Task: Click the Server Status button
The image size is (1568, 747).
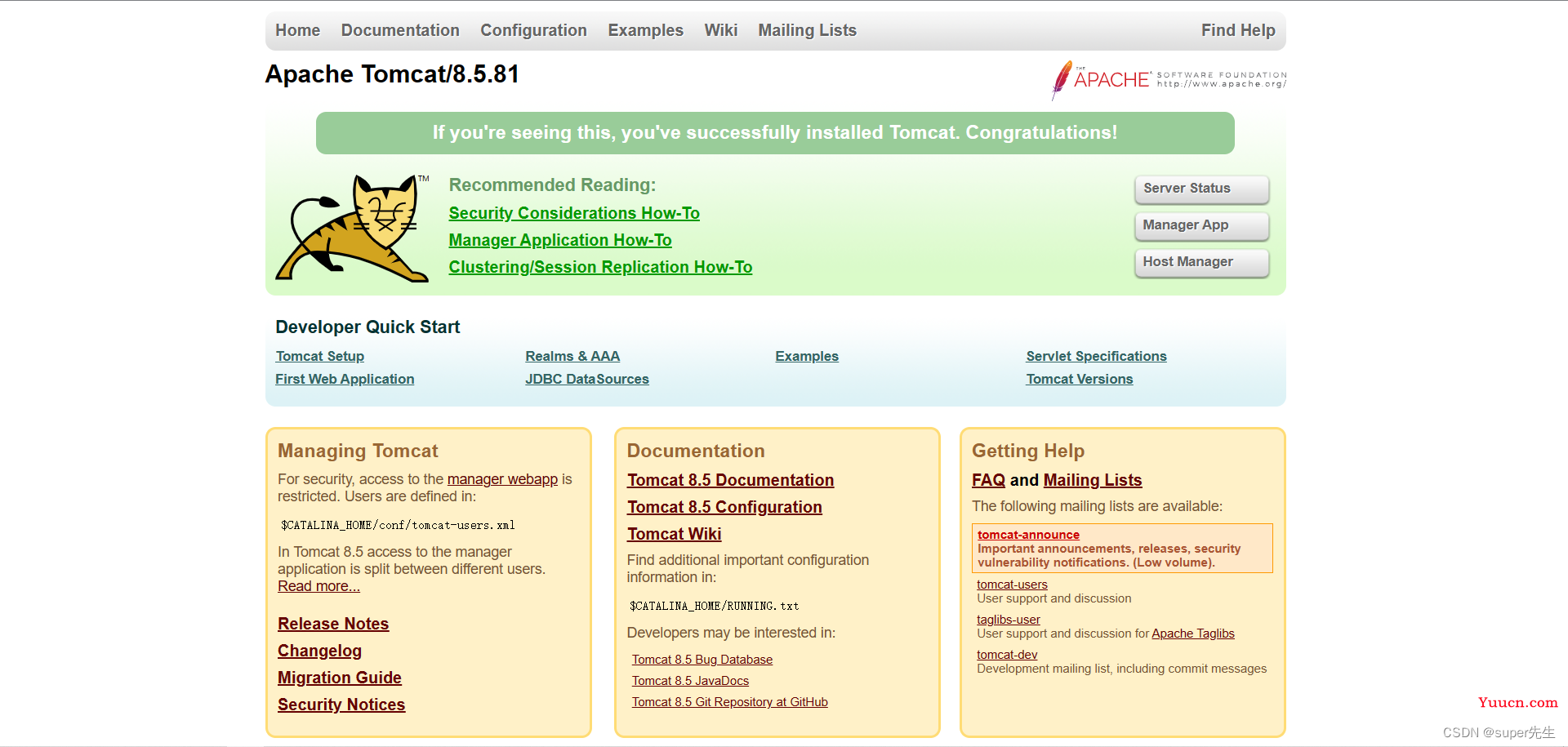Action: 1201,189
